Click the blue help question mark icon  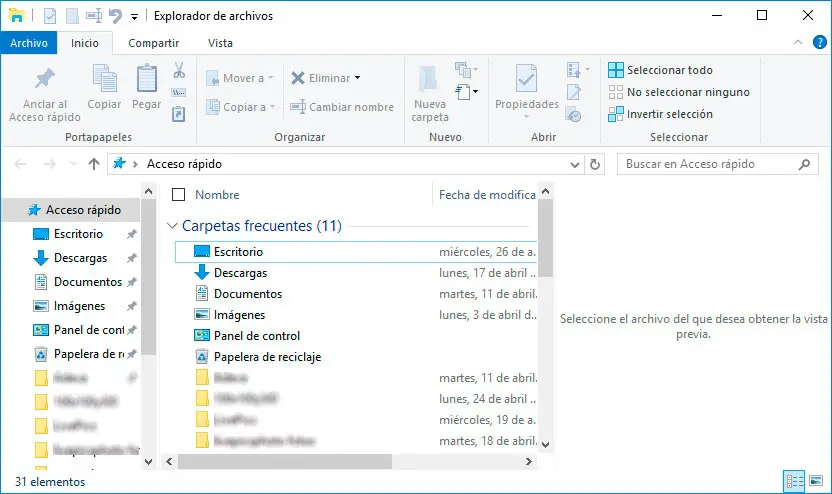[819, 42]
